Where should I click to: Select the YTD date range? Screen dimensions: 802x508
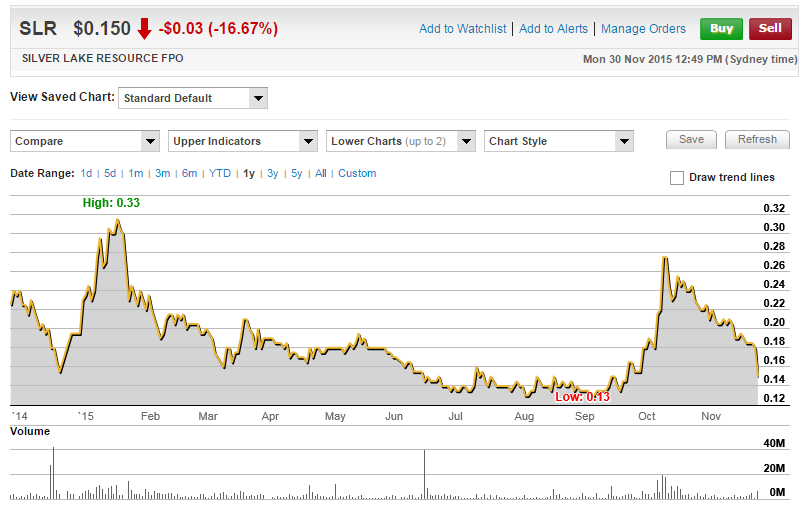220,173
